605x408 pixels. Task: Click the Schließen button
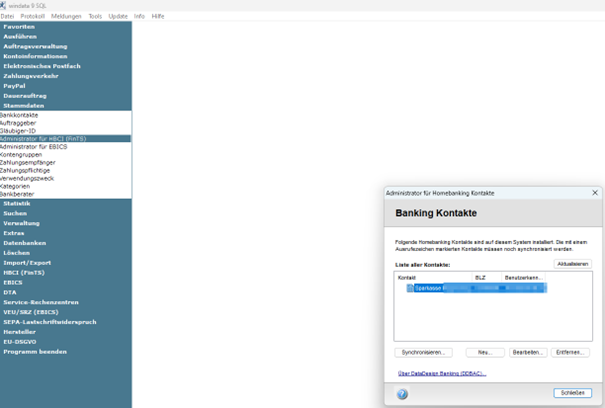[573, 393]
